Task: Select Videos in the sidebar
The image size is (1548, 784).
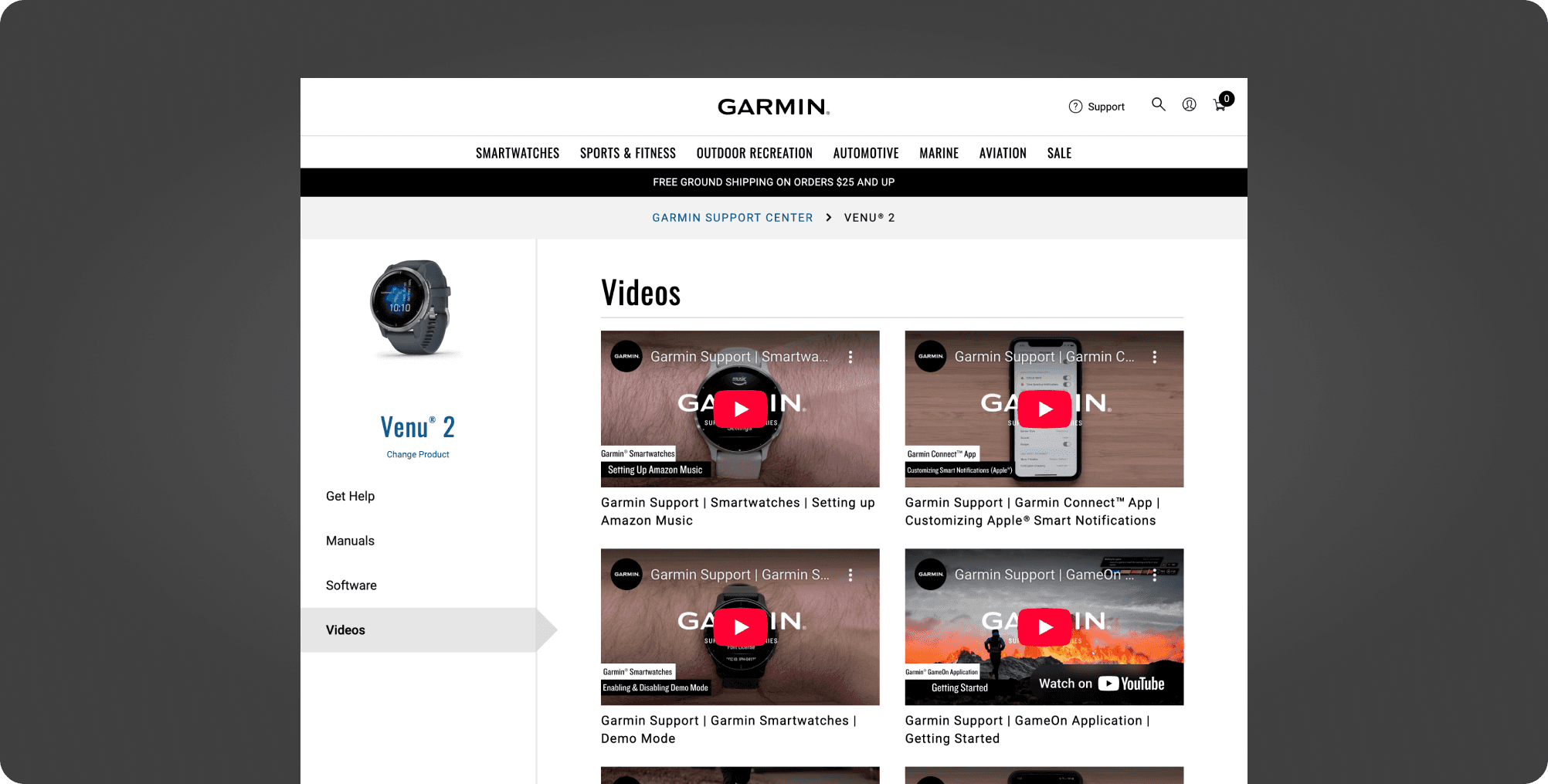Action: [x=418, y=630]
